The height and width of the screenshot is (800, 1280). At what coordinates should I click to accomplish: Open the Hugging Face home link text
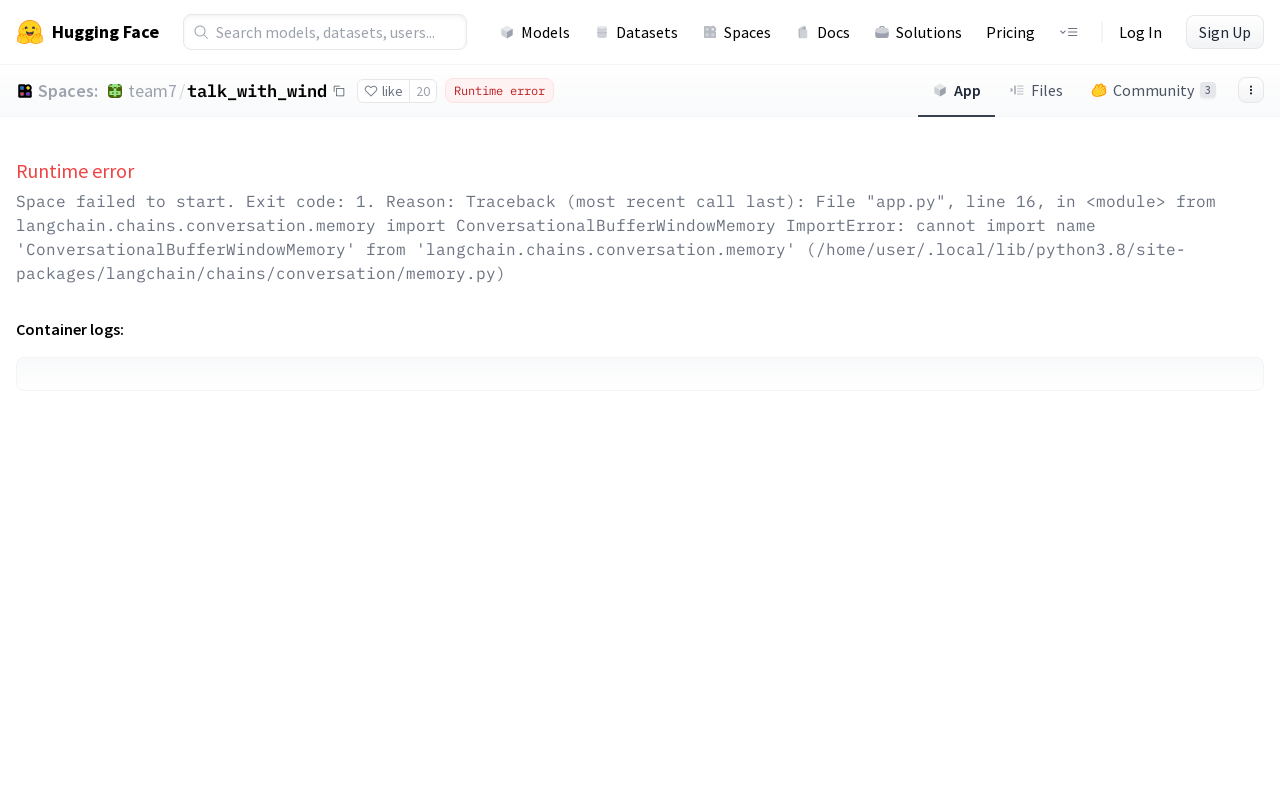[105, 32]
